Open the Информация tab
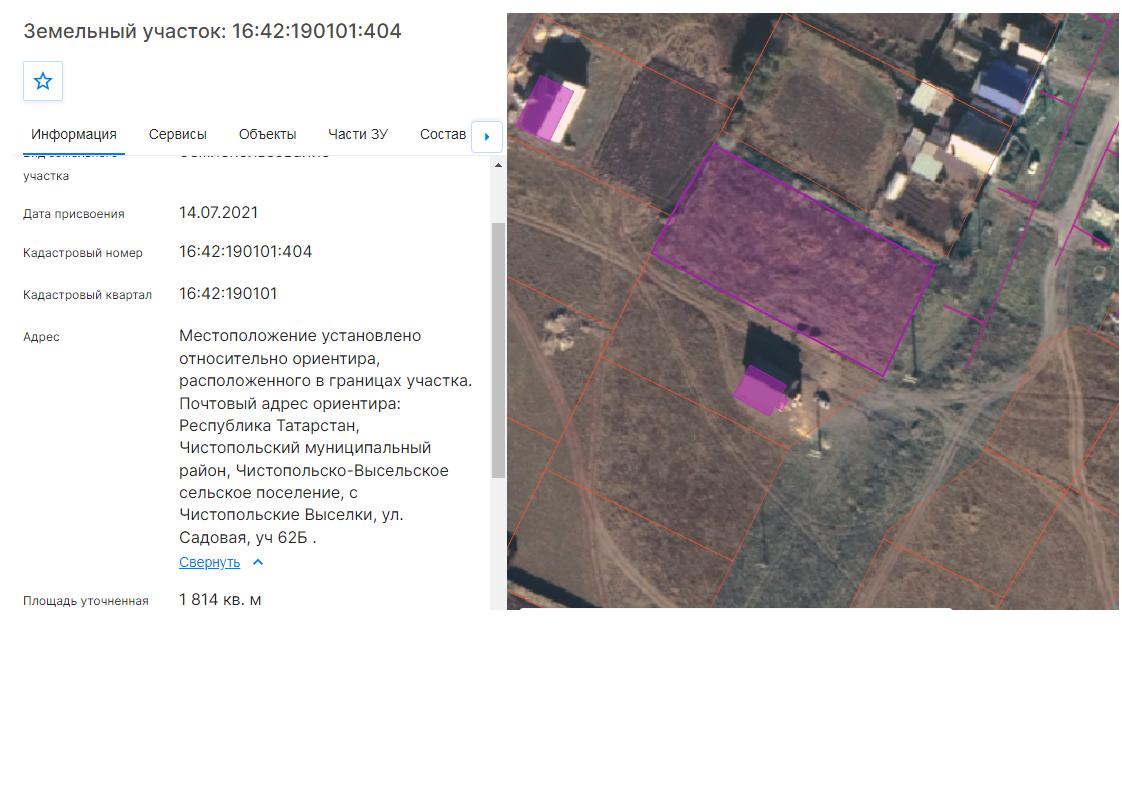The image size is (1122, 793). pyautogui.click(x=74, y=135)
